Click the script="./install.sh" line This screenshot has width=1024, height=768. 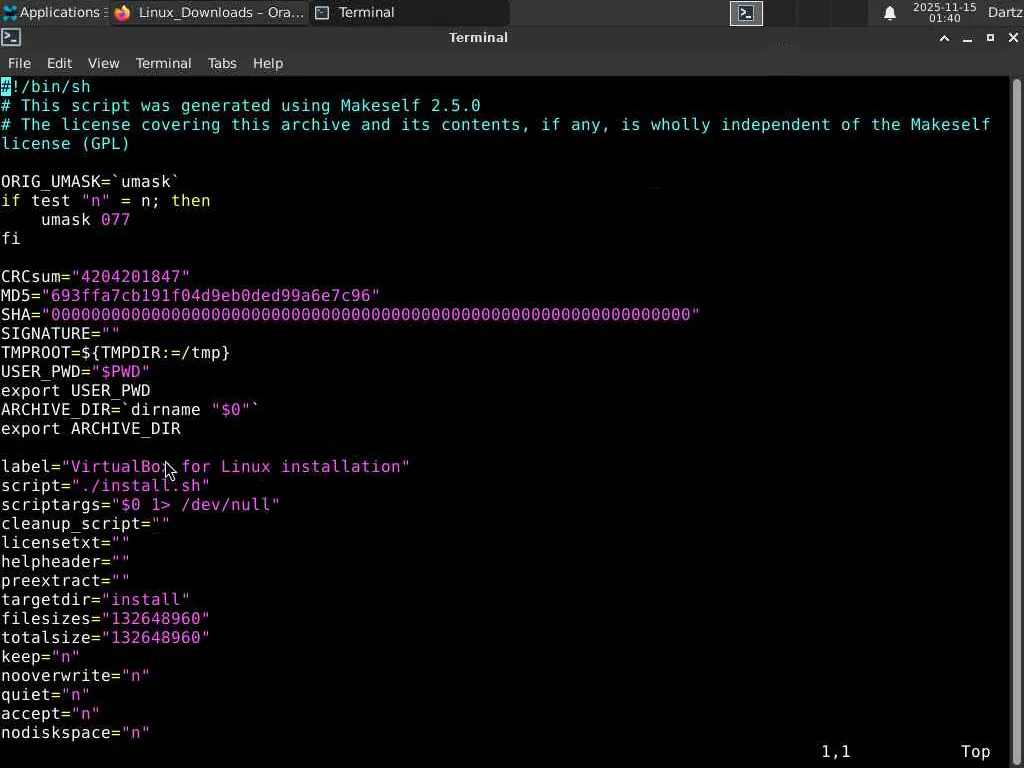point(105,485)
